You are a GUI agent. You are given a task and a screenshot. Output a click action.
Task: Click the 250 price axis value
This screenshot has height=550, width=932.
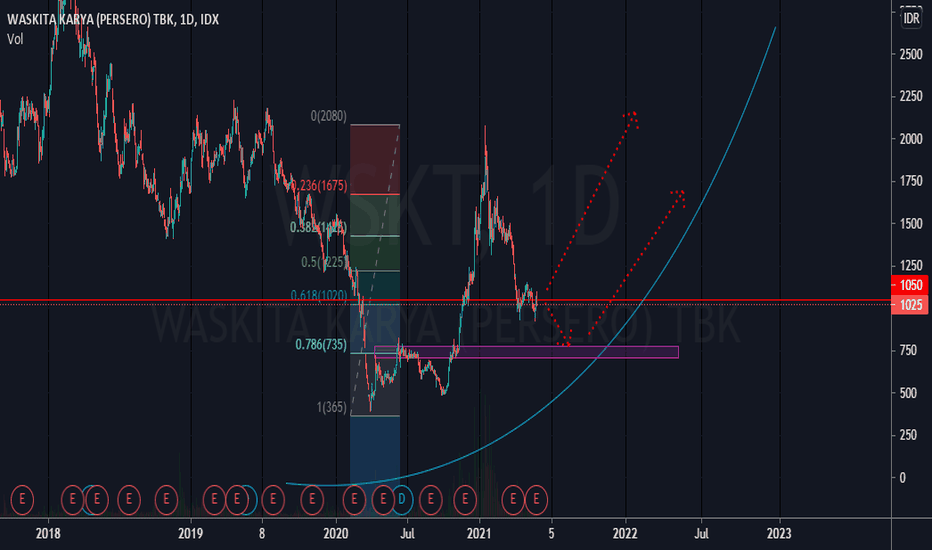[908, 435]
